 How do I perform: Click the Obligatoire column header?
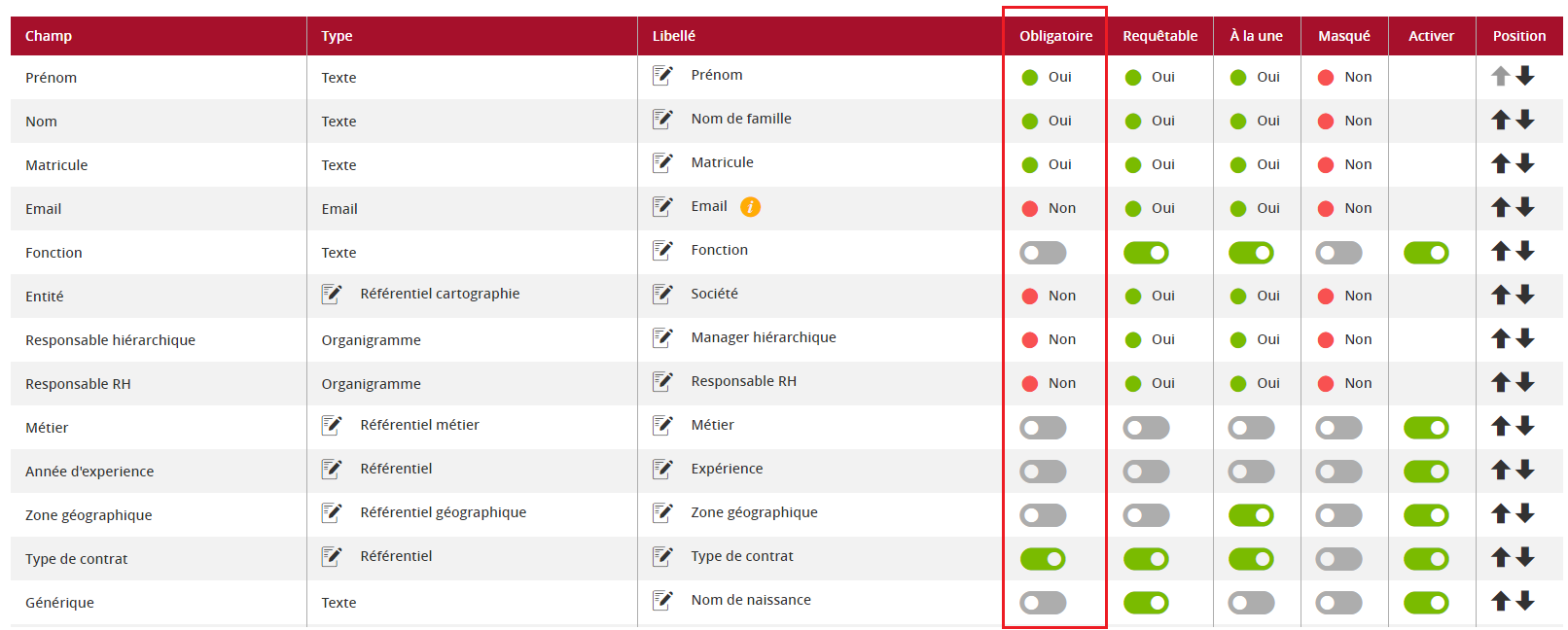point(1055,36)
